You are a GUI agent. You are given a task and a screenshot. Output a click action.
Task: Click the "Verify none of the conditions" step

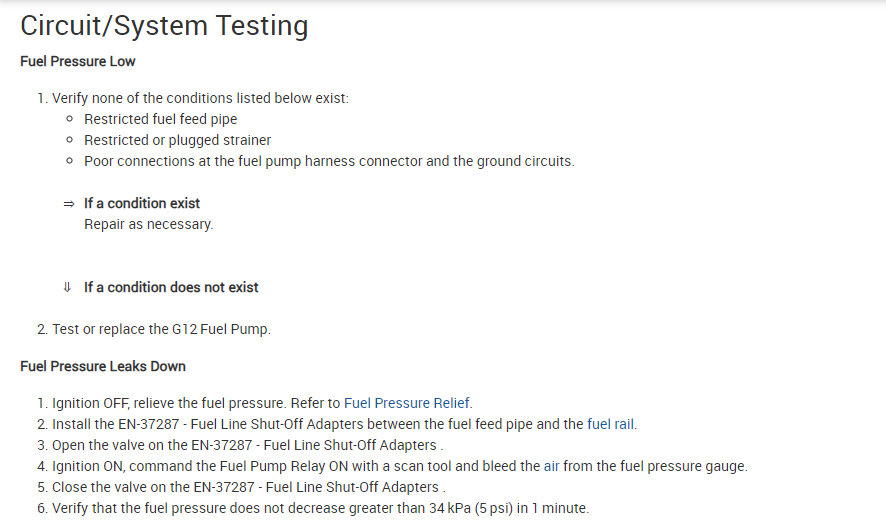point(200,98)
